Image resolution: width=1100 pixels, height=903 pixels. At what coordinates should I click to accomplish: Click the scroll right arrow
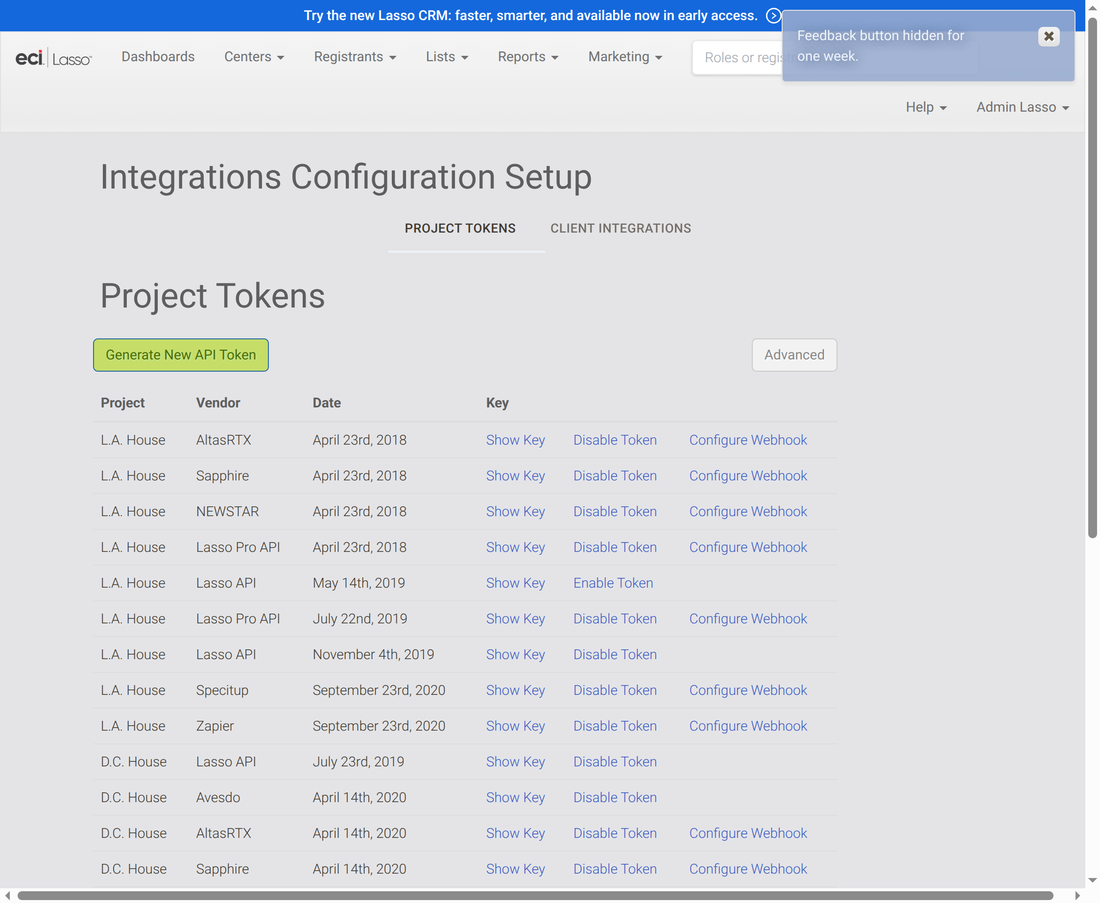point(1078,896)
